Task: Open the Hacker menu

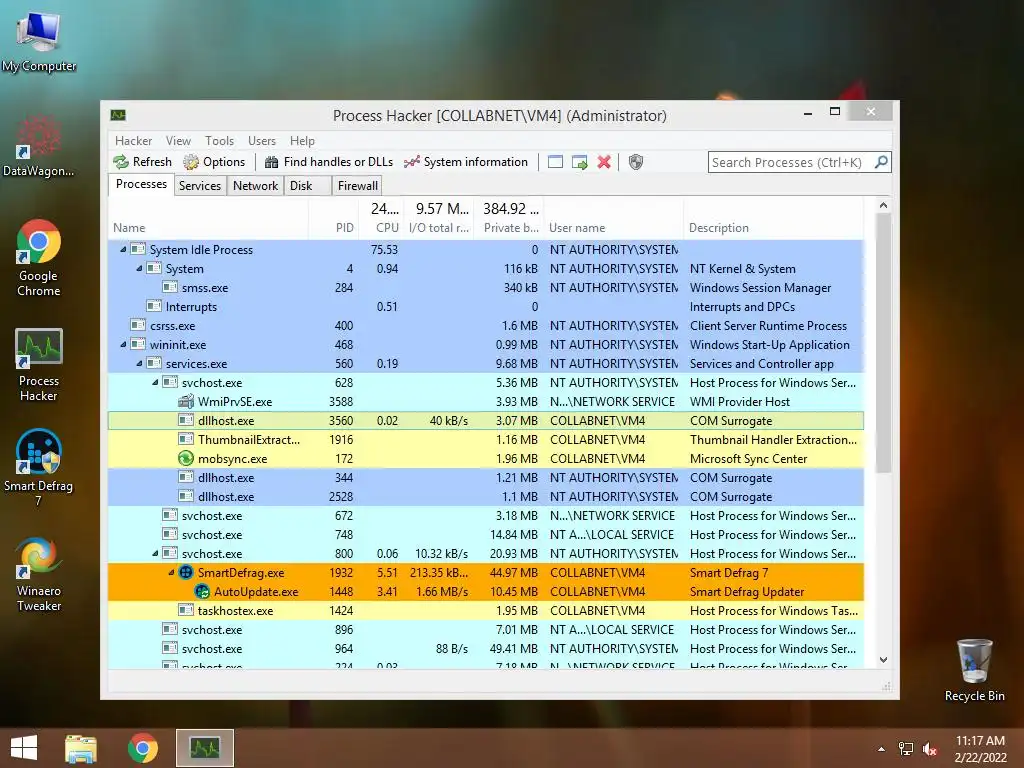Action: pos(133,141)
